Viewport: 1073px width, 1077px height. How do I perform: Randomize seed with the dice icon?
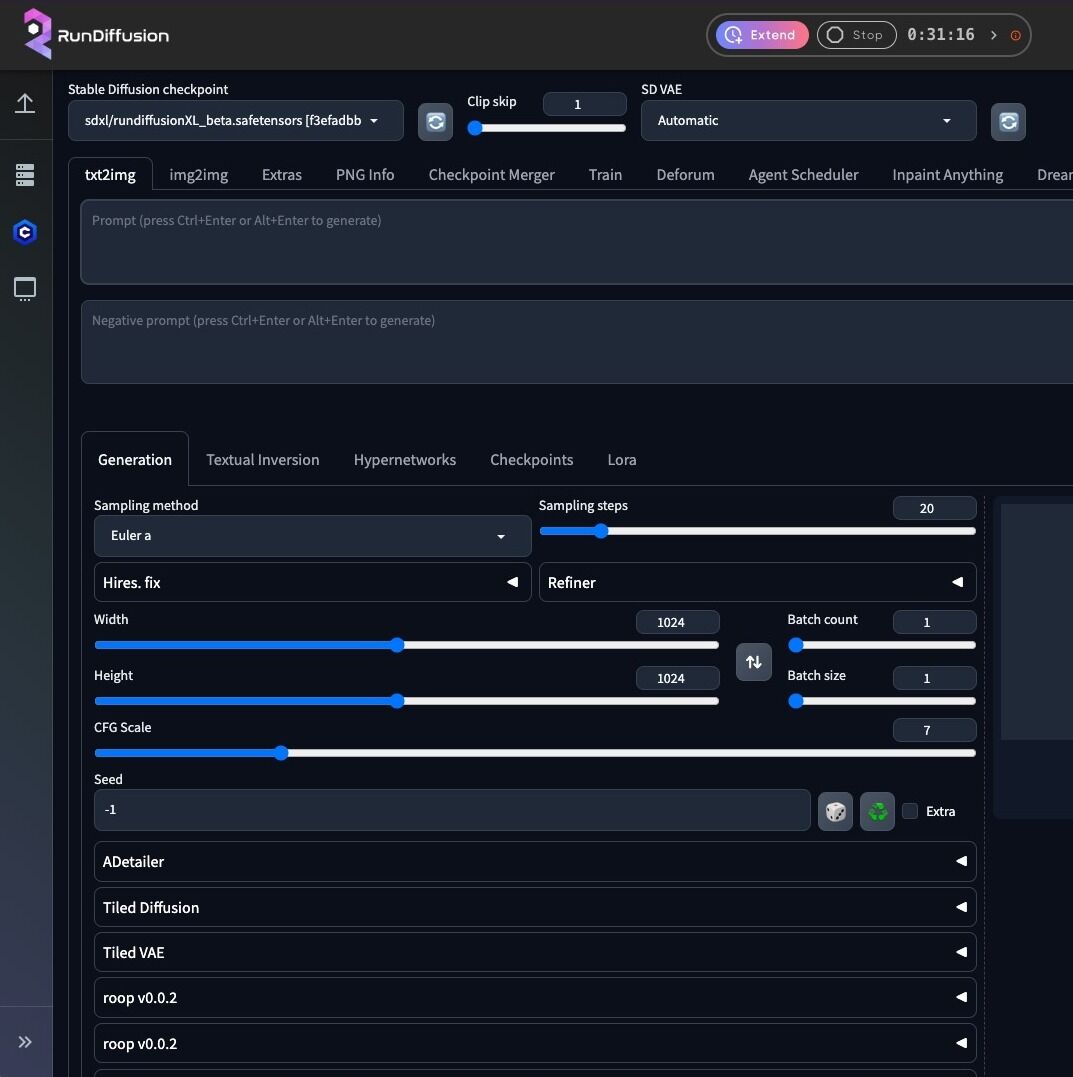(x=835, y=812)
